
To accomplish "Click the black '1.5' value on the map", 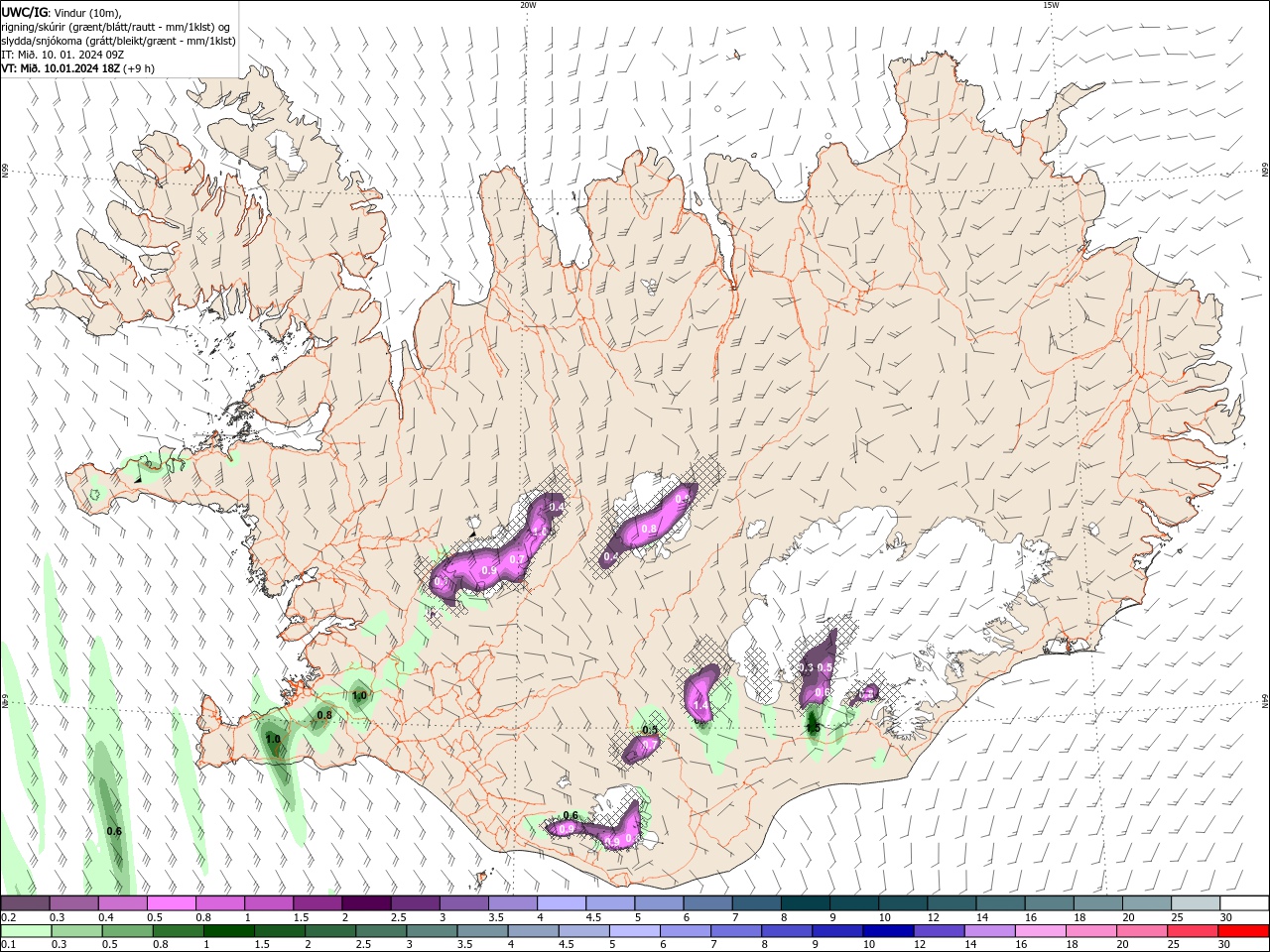I will (813, 728).
